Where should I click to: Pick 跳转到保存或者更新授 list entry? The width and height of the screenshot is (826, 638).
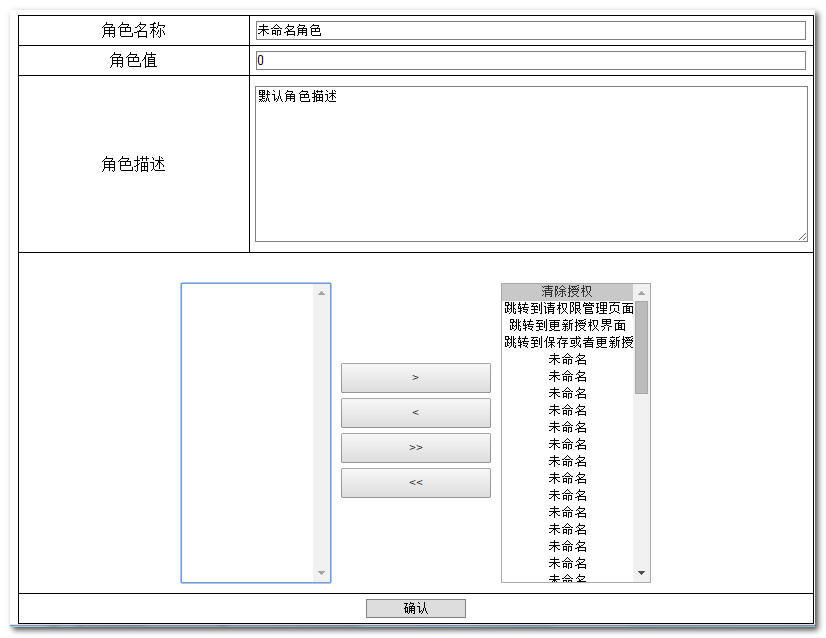[x=568, y=343]
